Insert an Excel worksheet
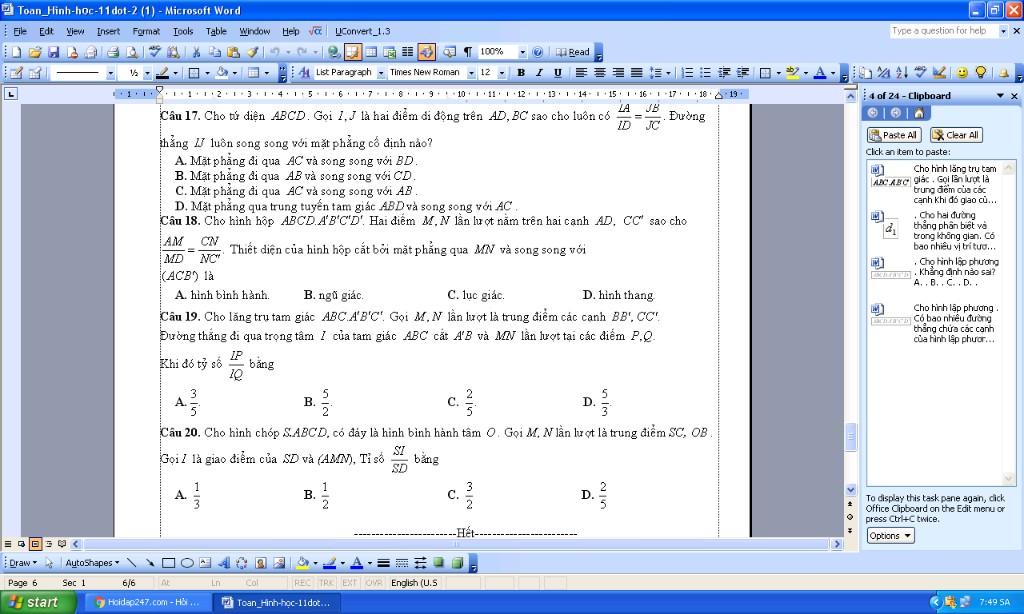Image resolution: width=1024 pixels, height=614 pixels. coord(390,52)
